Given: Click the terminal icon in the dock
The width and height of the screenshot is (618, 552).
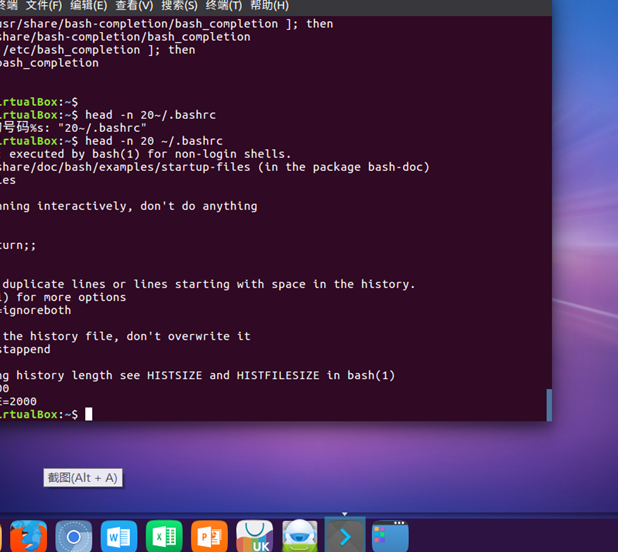Looking at the screenshot, I should pos(345,536).
